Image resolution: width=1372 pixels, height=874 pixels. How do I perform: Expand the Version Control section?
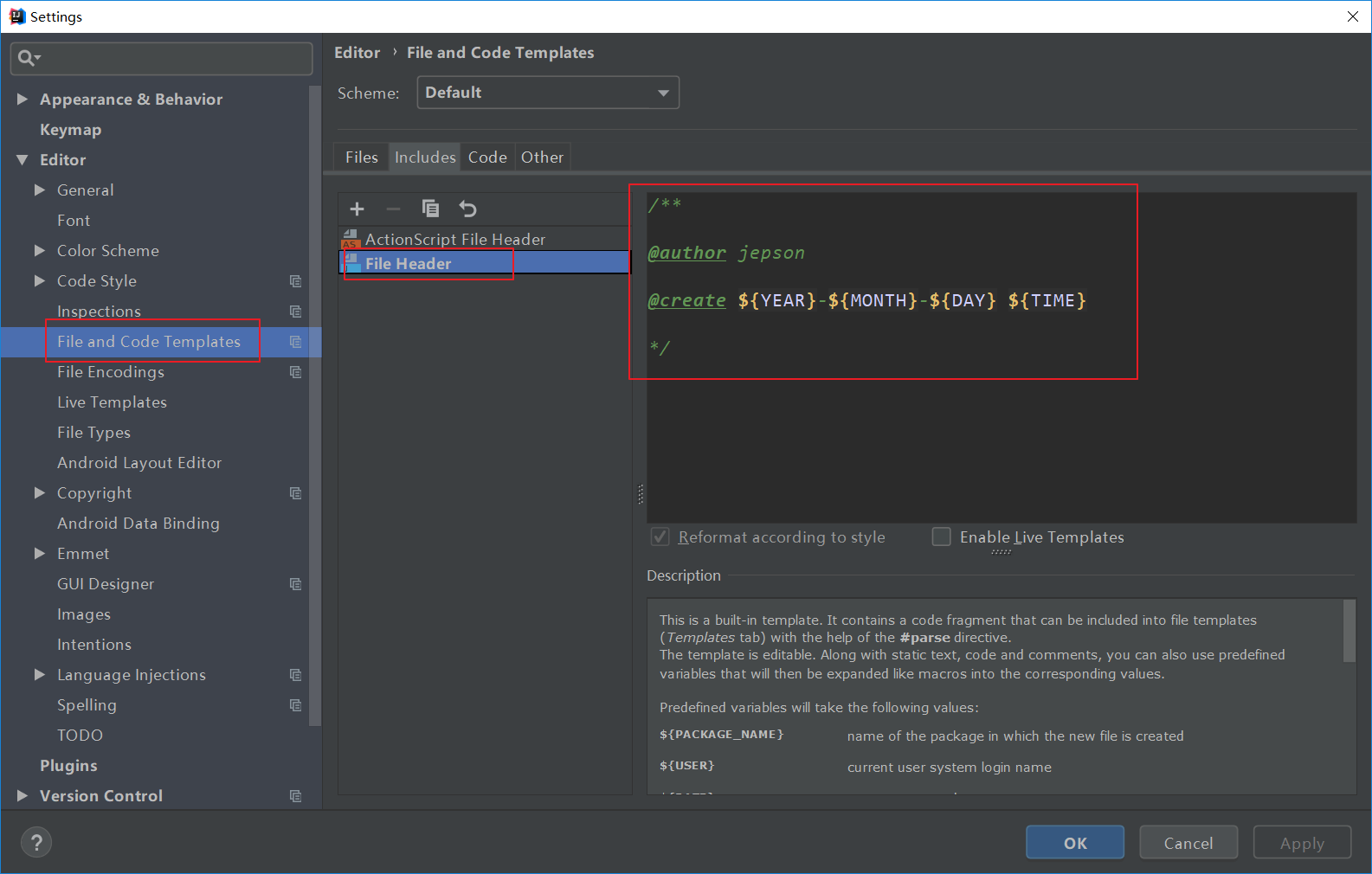[x=23, y=796]
